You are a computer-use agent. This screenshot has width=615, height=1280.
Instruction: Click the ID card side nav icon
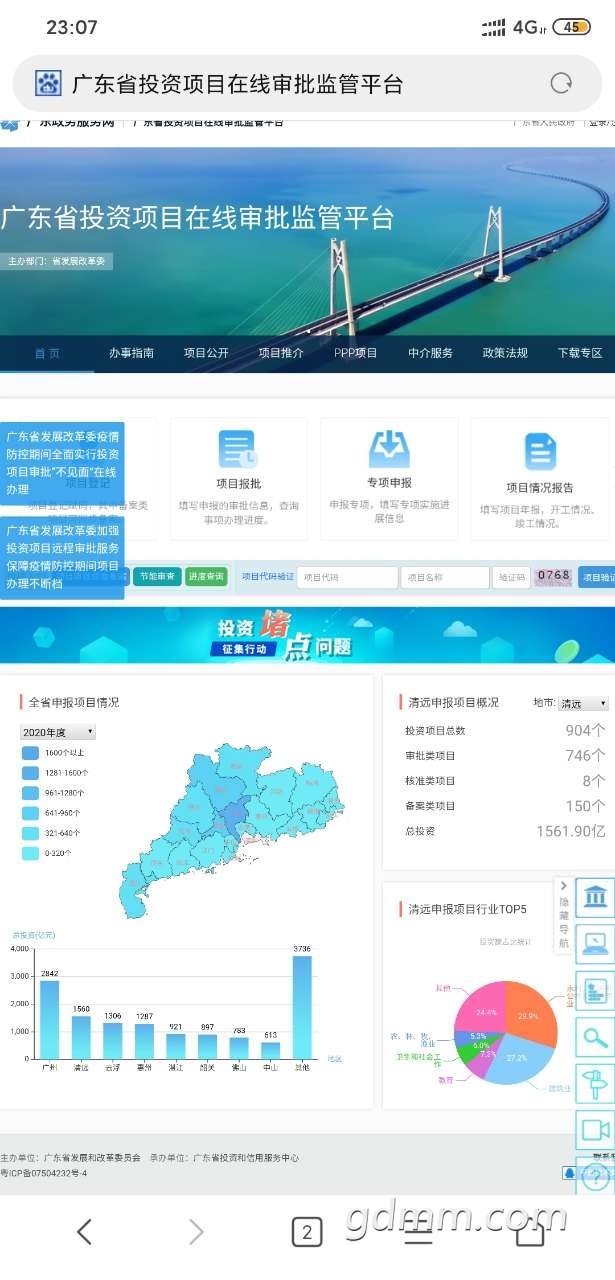595,990
